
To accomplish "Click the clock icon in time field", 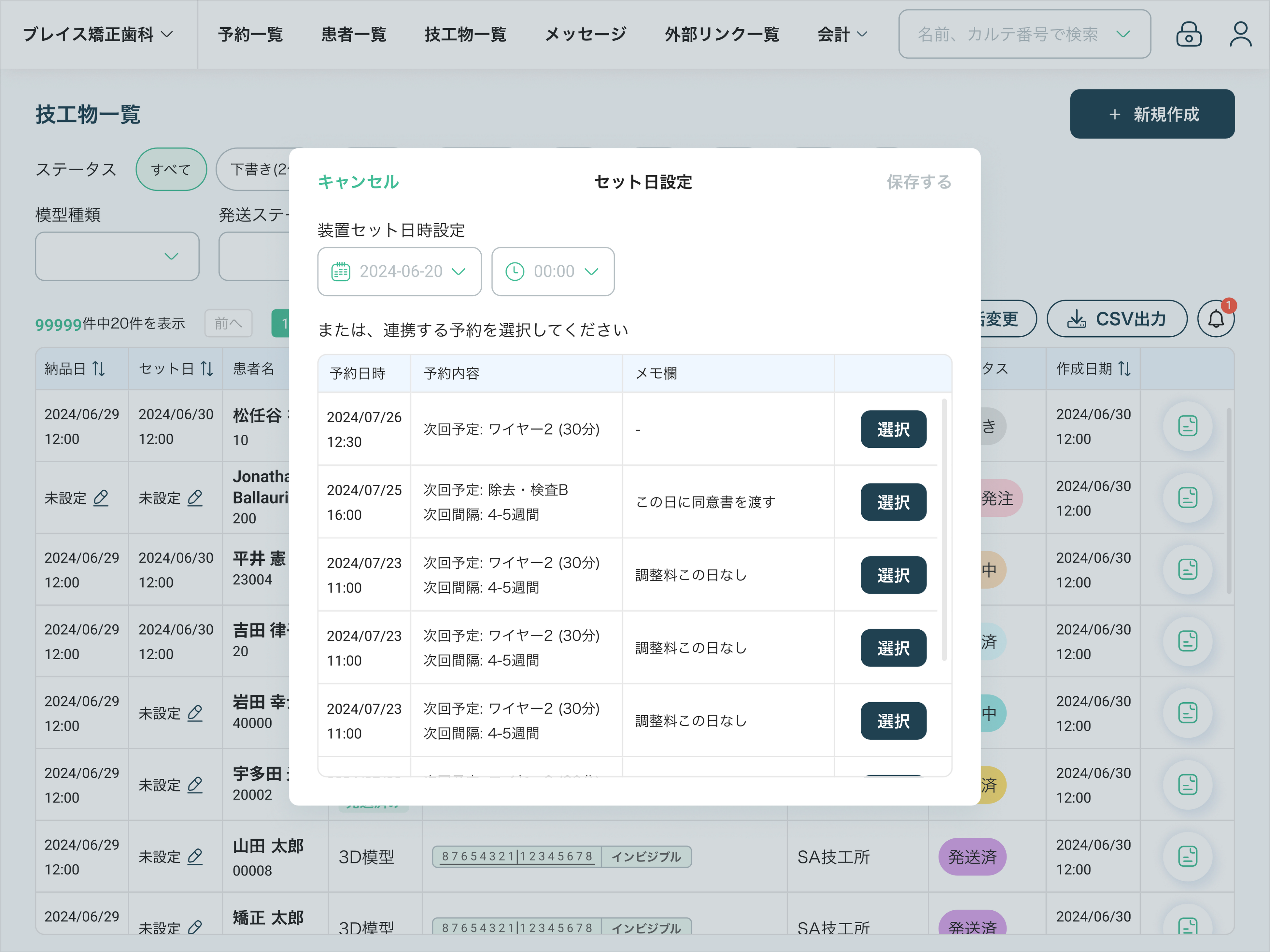I will pos(515,272).
